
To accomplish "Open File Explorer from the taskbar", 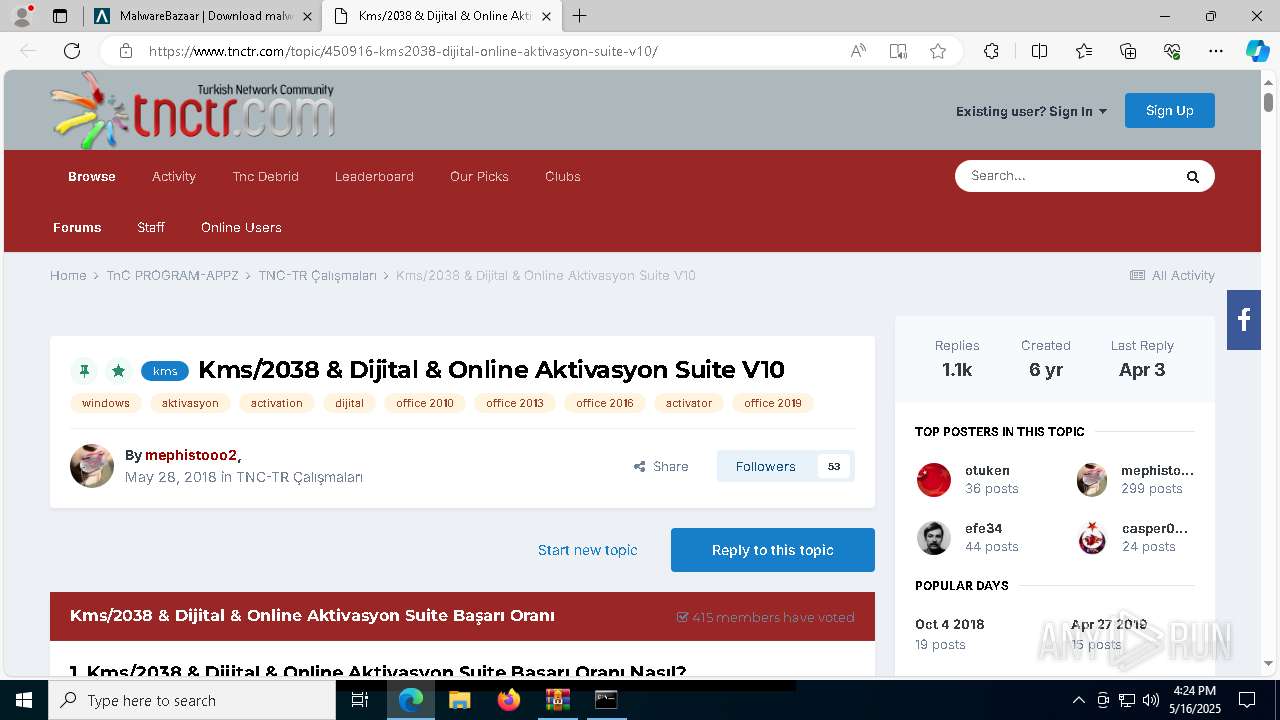I will click(x=459, y=700).
